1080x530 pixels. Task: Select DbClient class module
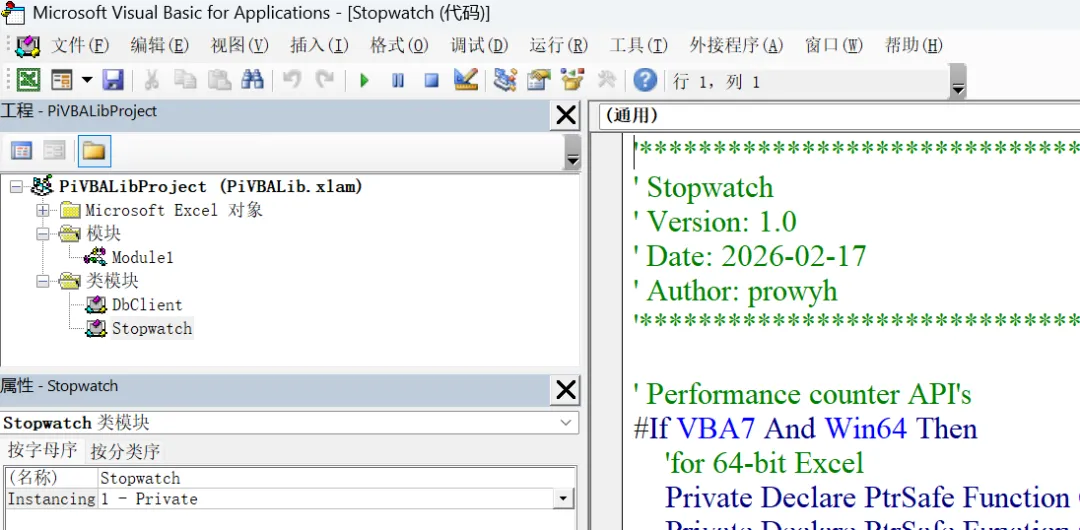pos(147,305)
